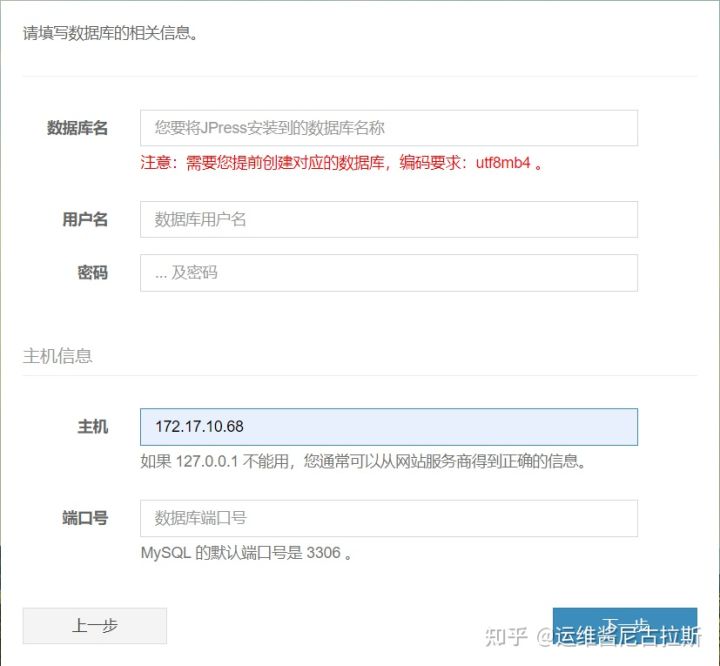This screenshot has height=666, width=720.
Task: Click the 数据库名 field label
Action: (77, 128)
